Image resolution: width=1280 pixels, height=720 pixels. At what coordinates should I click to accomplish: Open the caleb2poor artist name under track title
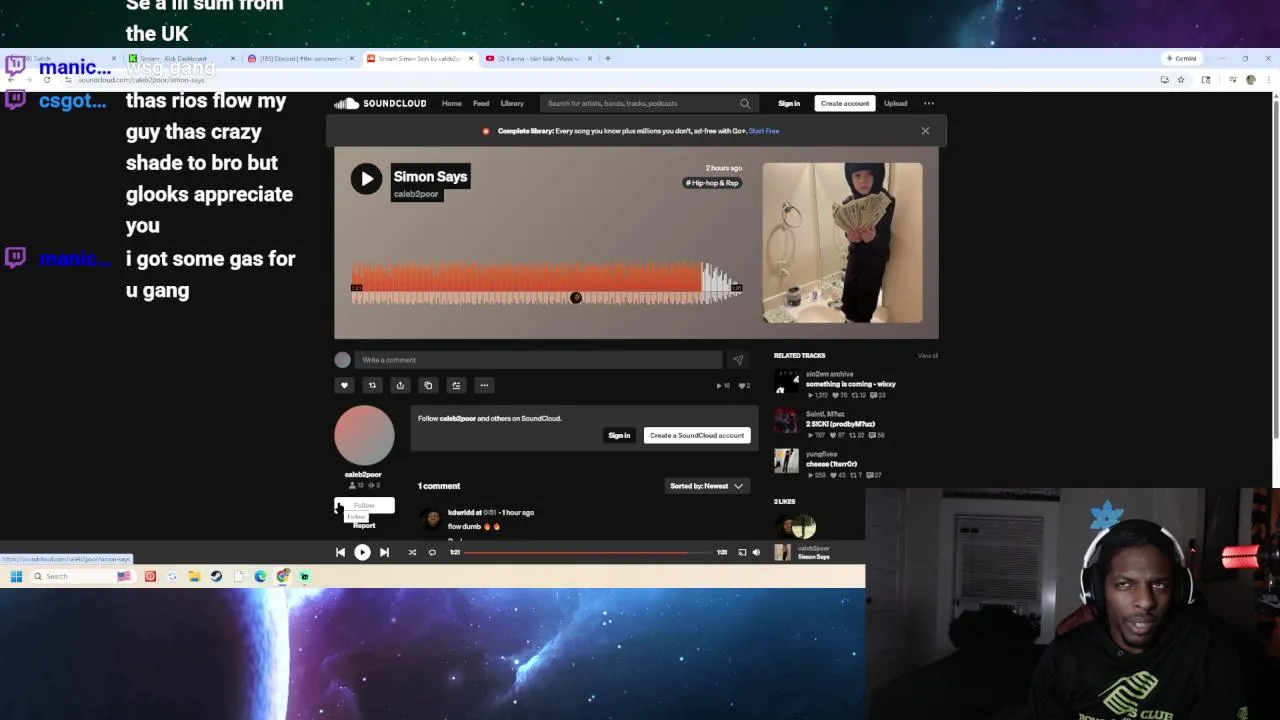[x=416, y=194]
